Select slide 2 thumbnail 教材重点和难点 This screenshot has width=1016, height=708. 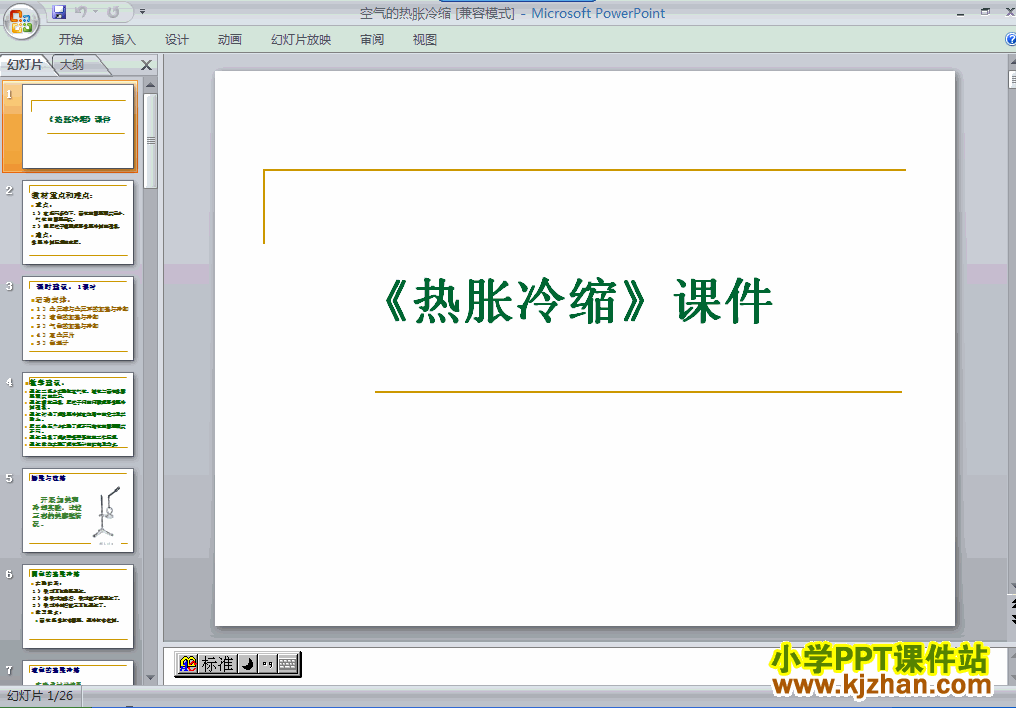[x=78, y=222]
